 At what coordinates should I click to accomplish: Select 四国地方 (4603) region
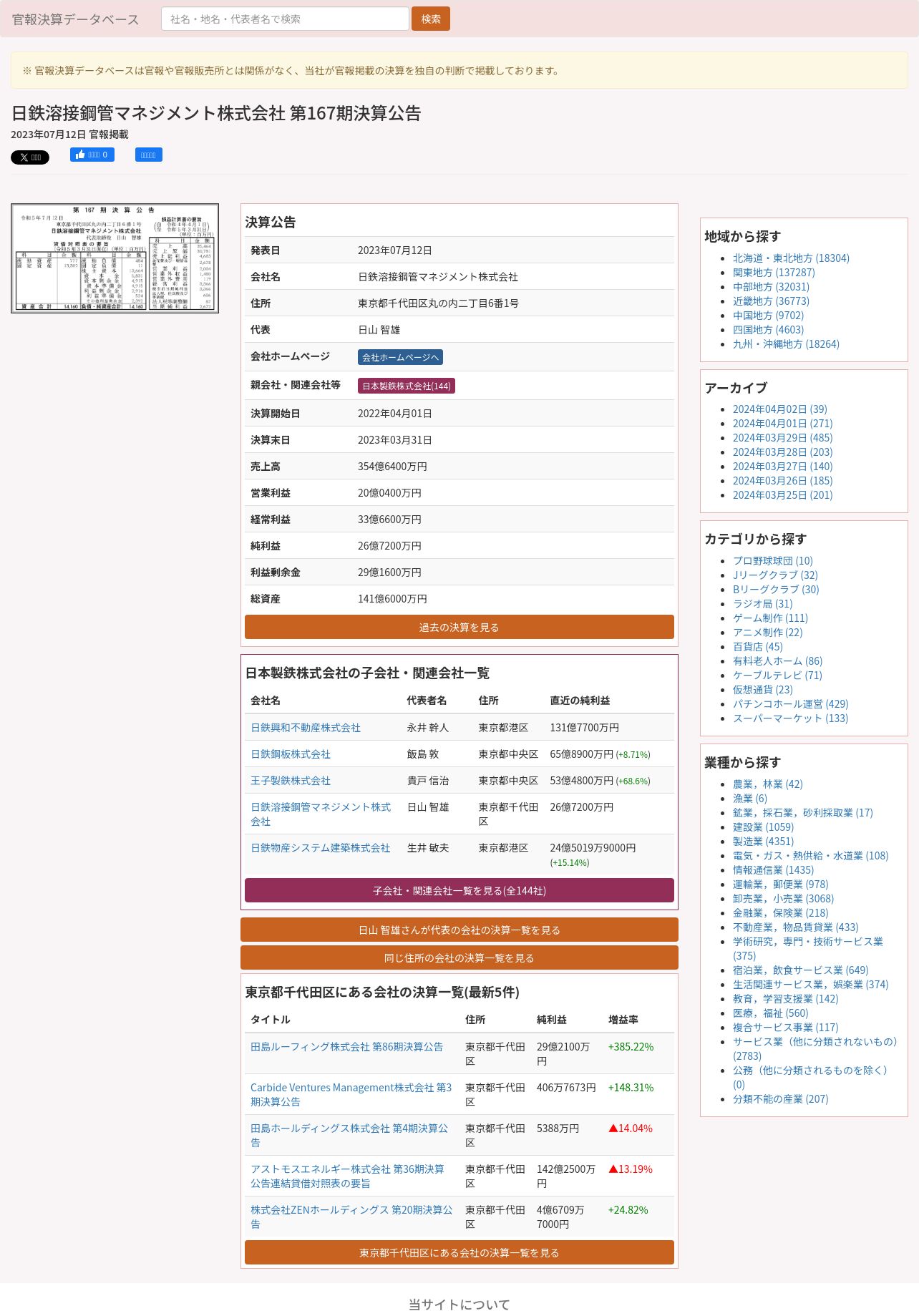tap(768, 330)
